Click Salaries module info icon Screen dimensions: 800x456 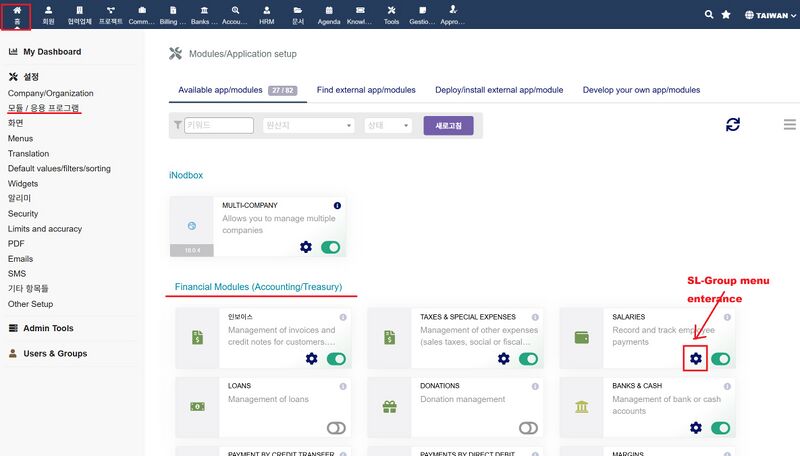(x=728, y=317)
